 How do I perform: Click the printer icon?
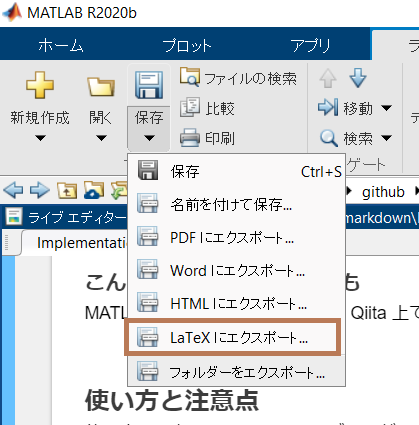tap(190, 138)
